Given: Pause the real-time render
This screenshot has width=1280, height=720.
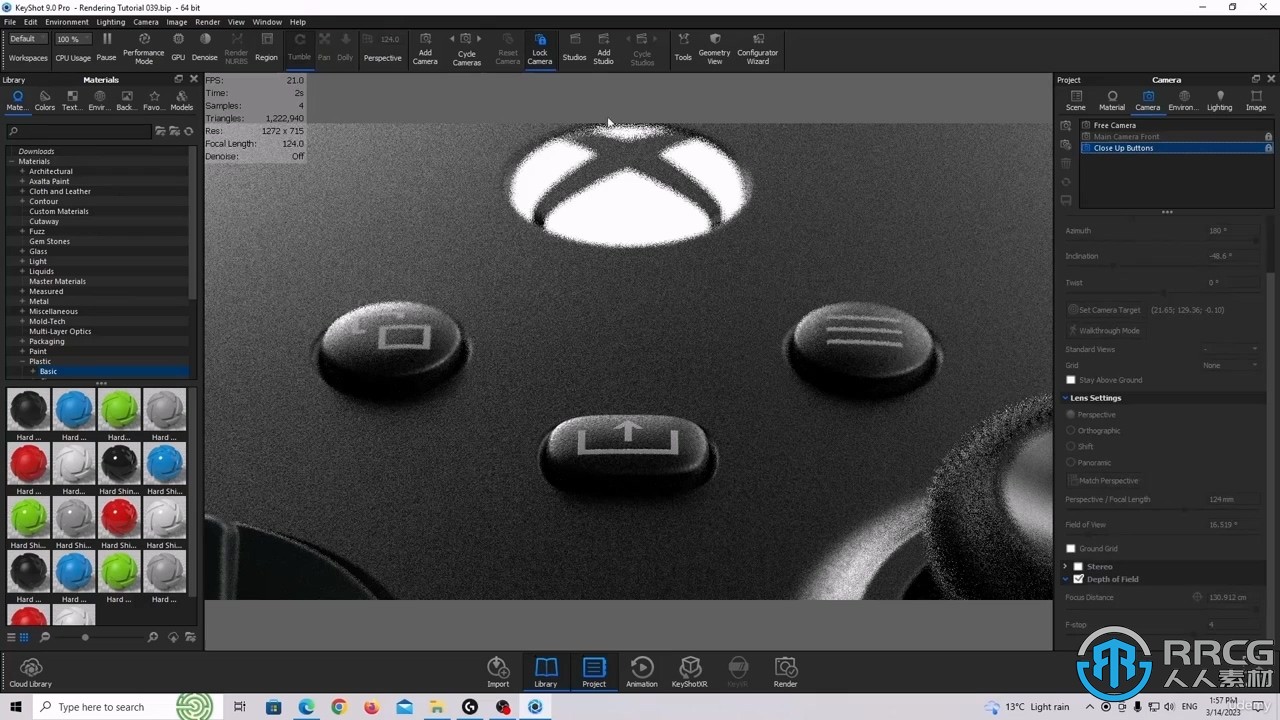Looking at the screenshot, I should (106, 47).
